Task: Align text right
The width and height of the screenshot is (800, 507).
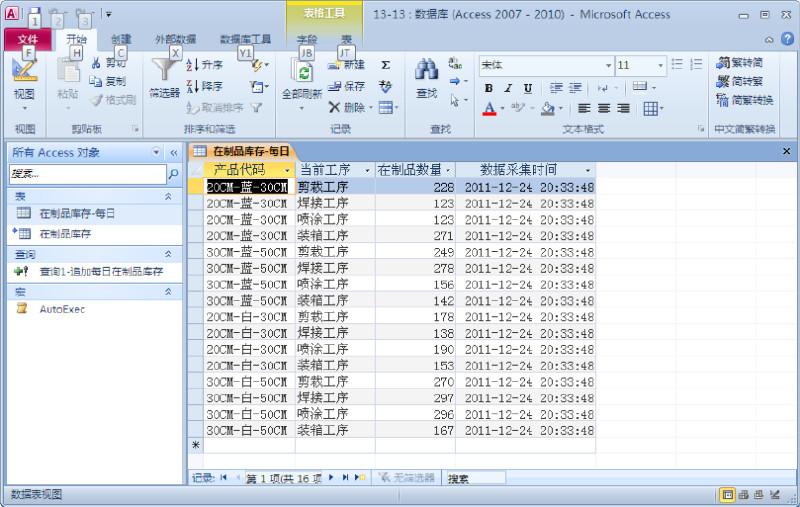Action: tap(623, 108)
